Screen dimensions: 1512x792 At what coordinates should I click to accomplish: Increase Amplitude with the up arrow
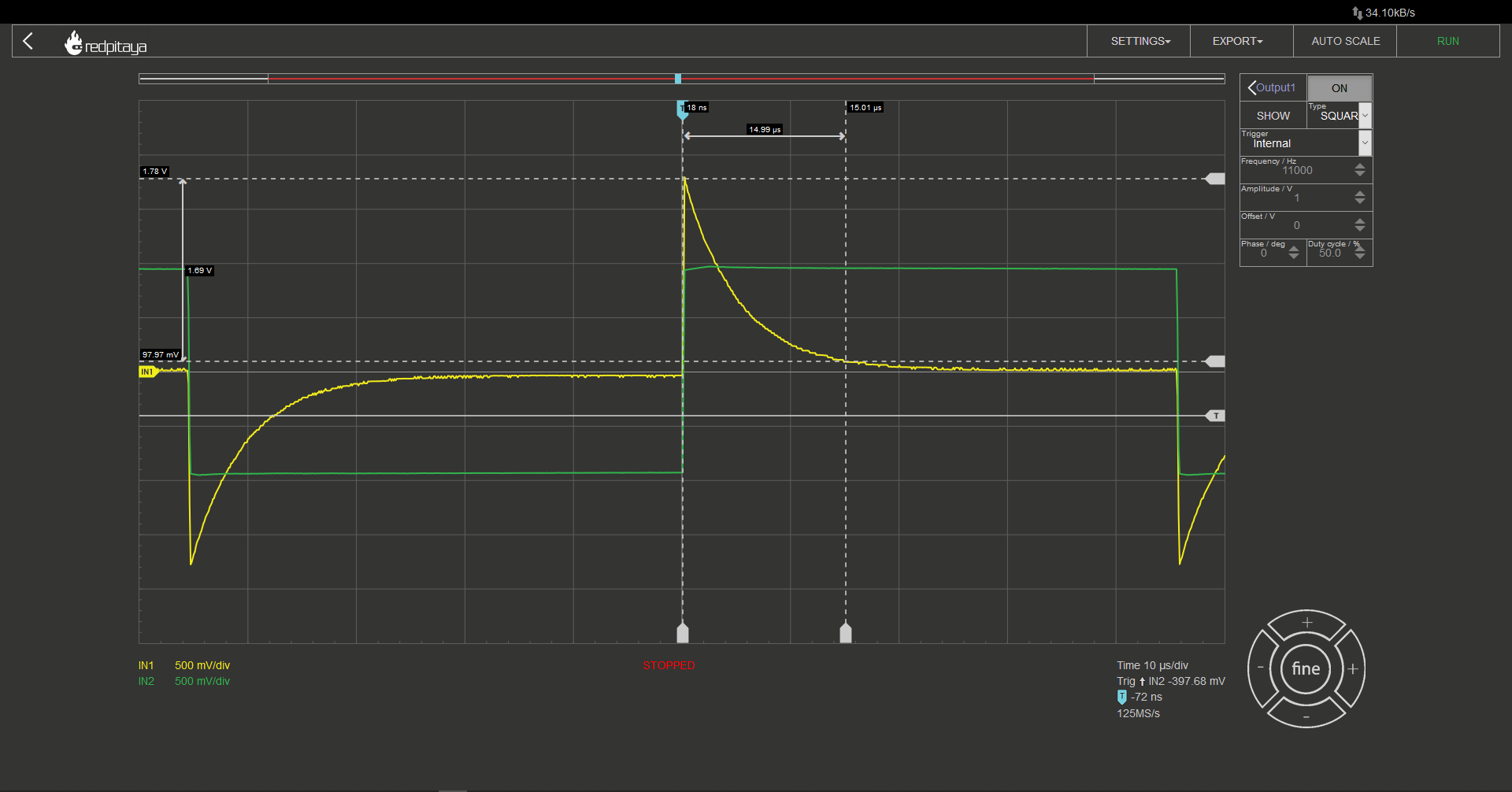tap(1360, 193)
